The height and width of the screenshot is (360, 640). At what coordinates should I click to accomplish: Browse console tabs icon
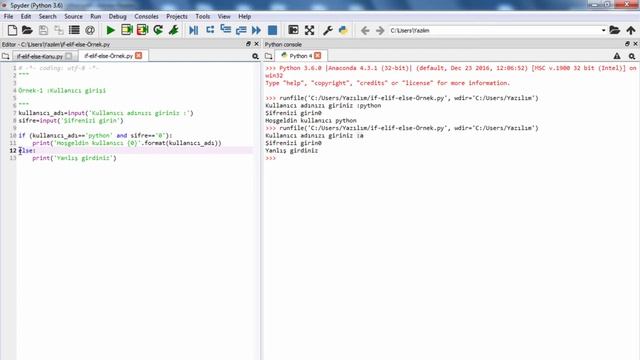tap(268, 56)
